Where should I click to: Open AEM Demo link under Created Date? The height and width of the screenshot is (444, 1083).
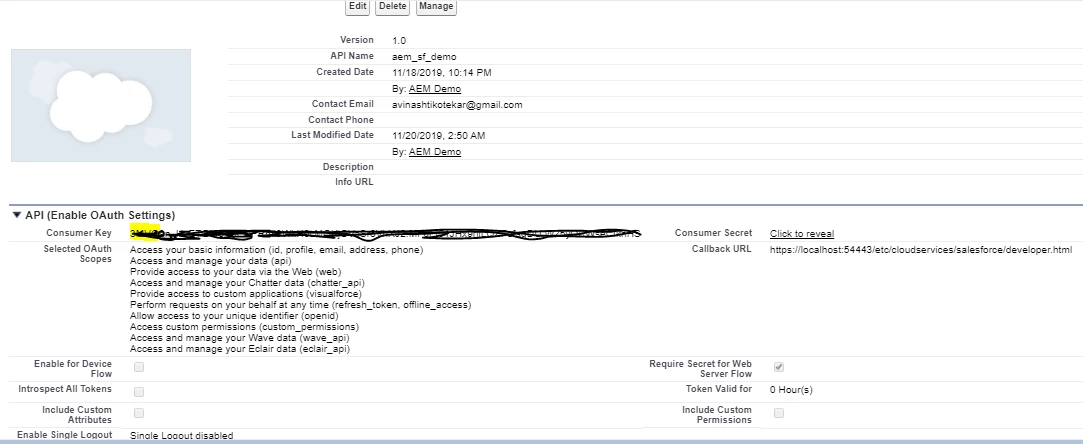click(434, 89)
